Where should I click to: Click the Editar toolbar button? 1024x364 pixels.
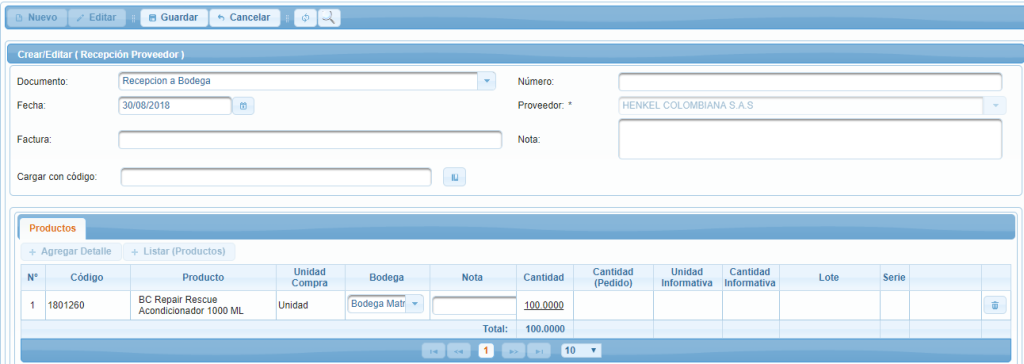click(97, 18)
